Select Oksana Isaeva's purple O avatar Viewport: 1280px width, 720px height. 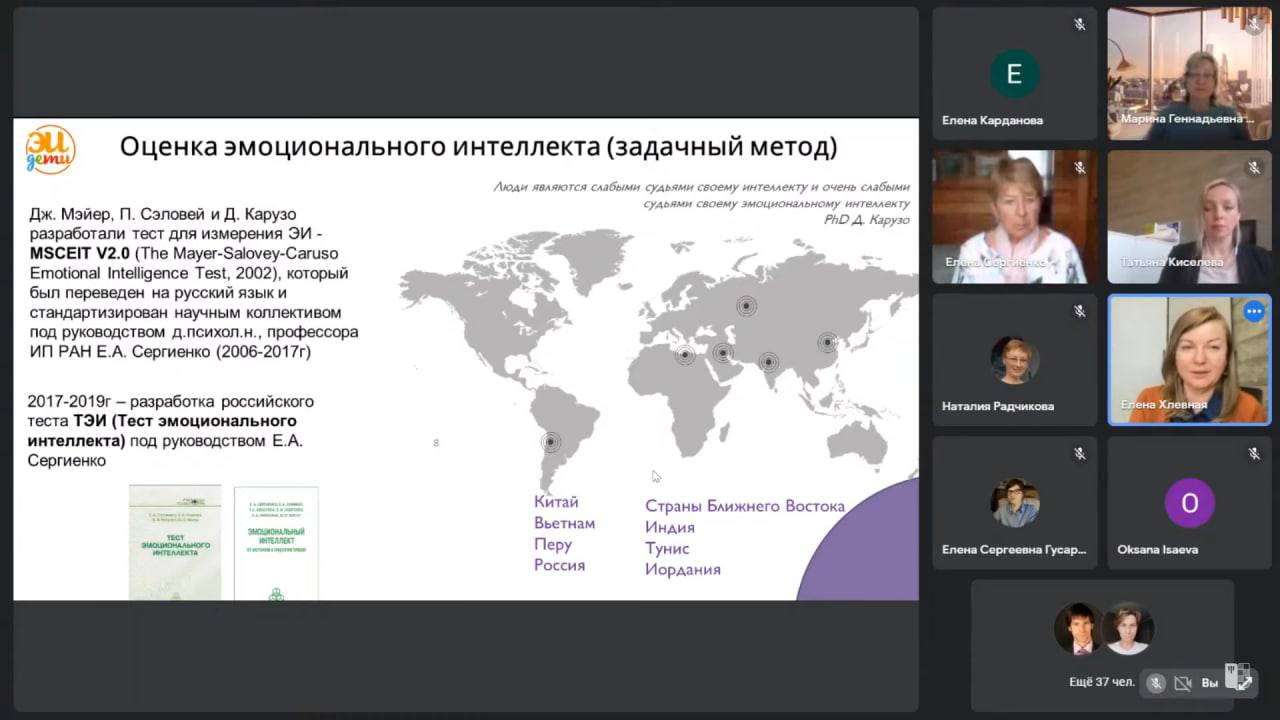(x=1189, y=503)
